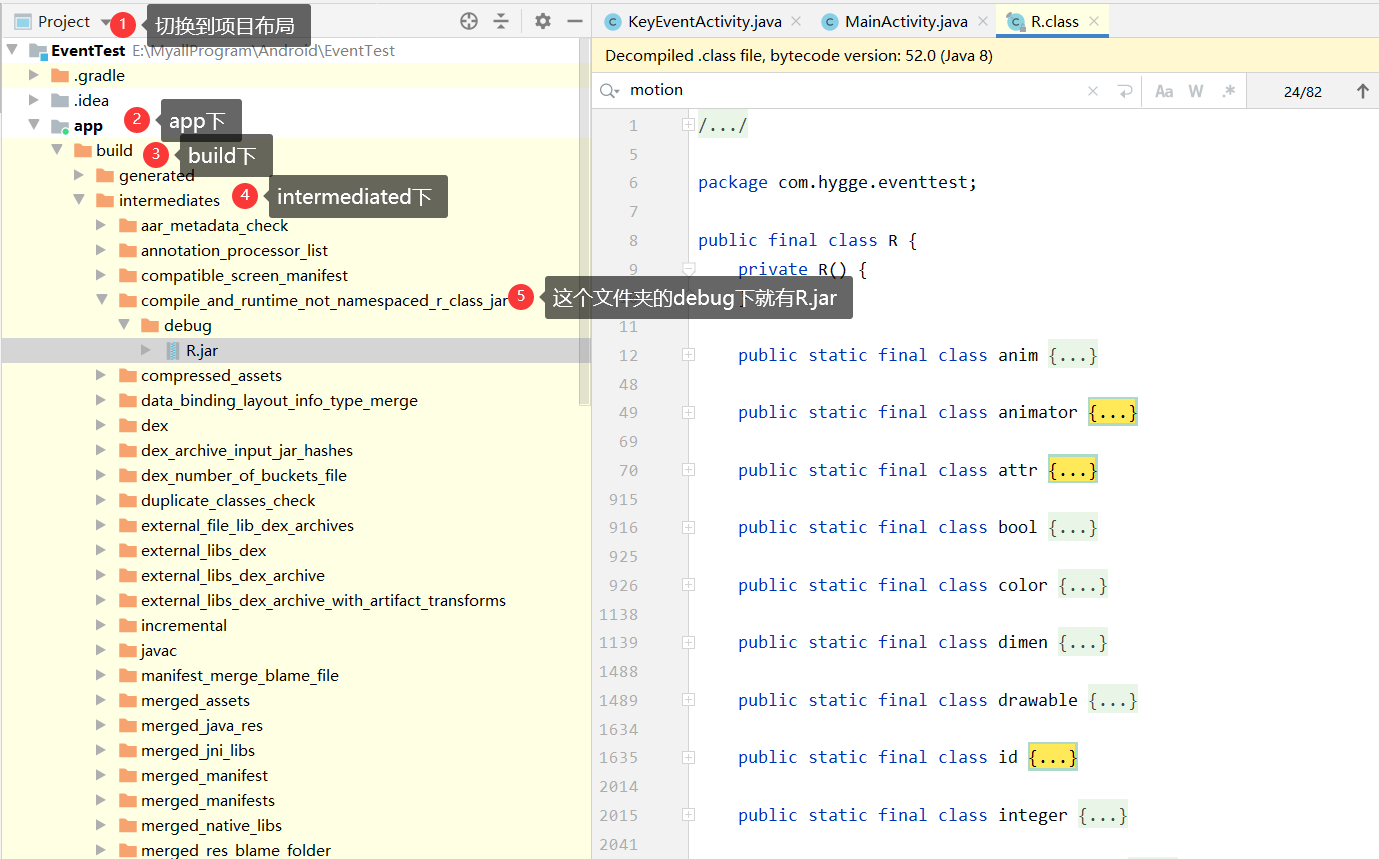
Task: Expand the highlighted attr {...} fold
Action: coord(1073,470)
